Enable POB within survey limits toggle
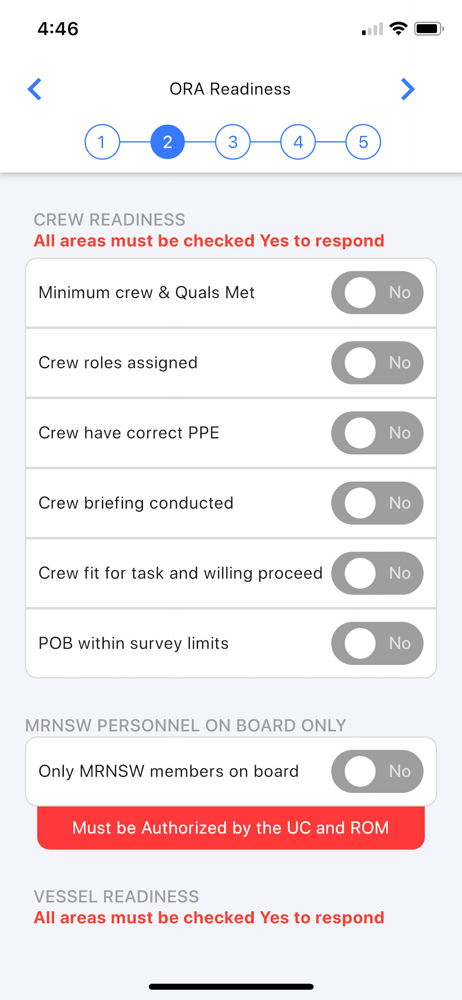The height and width of the screenshot is (1000, 462). [377, 643]
